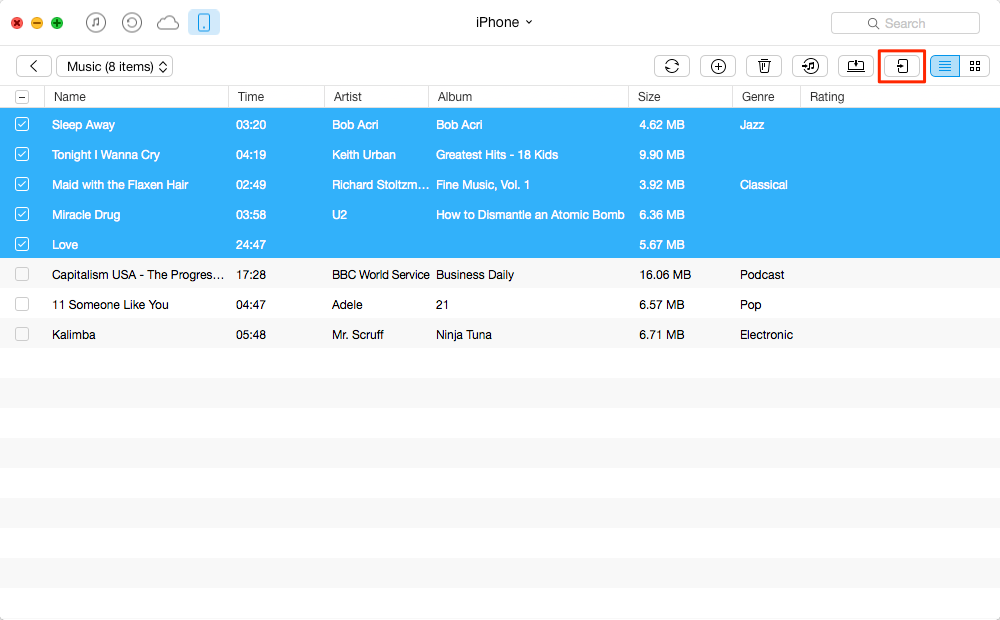Image resolution: width=1000 pixels, height=620 pixels.
Task: Click artist Mr. Scruff
Action: pyautogui.click(x=358, y=335)
